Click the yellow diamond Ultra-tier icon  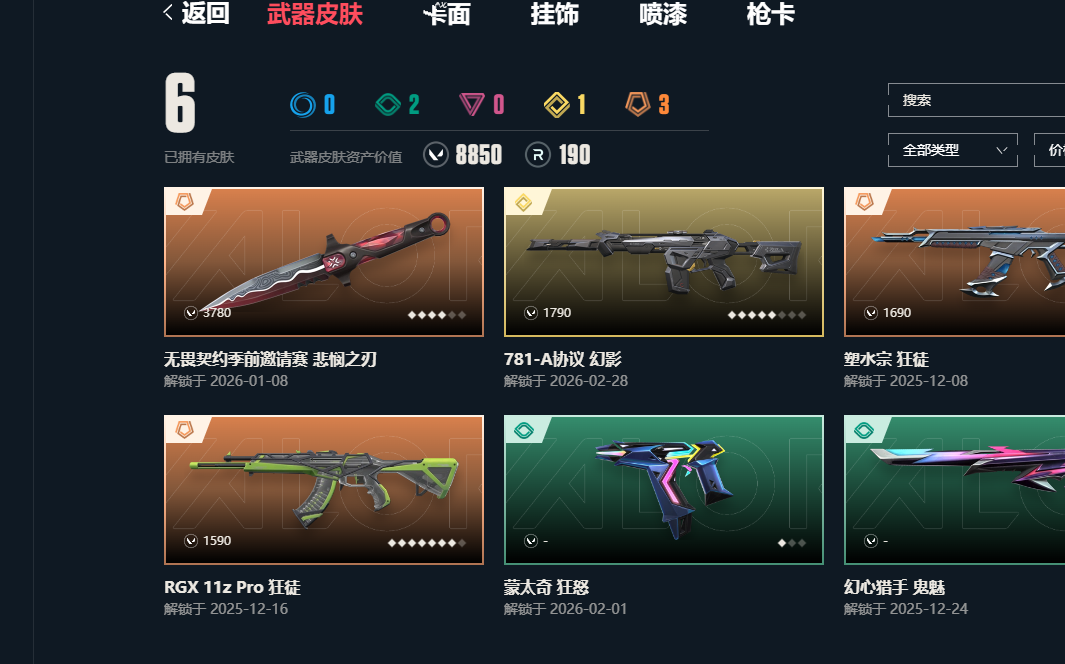(x=557, y=105)
